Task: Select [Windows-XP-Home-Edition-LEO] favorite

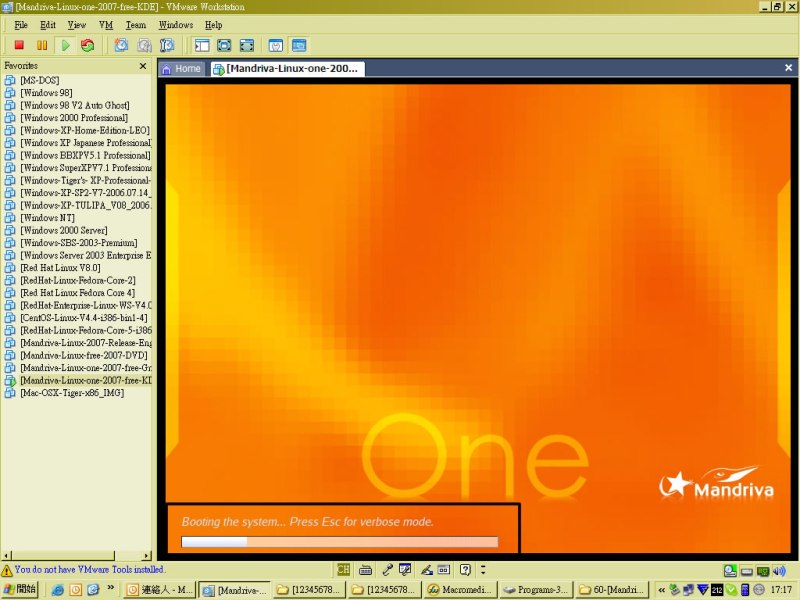Action: (85, 130)
